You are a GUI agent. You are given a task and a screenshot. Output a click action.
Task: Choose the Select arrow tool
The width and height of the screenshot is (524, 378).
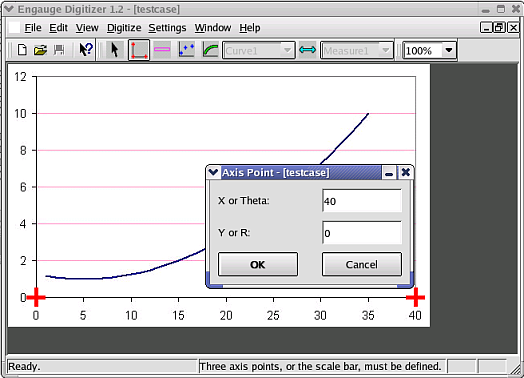(114, 50)
